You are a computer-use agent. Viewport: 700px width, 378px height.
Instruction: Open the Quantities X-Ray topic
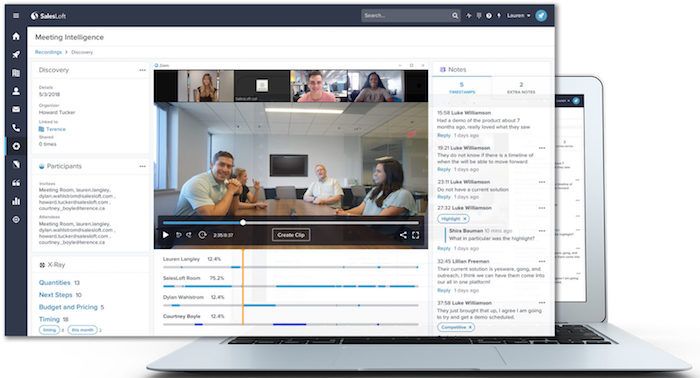pyautogui.click(x=54, y=282)
